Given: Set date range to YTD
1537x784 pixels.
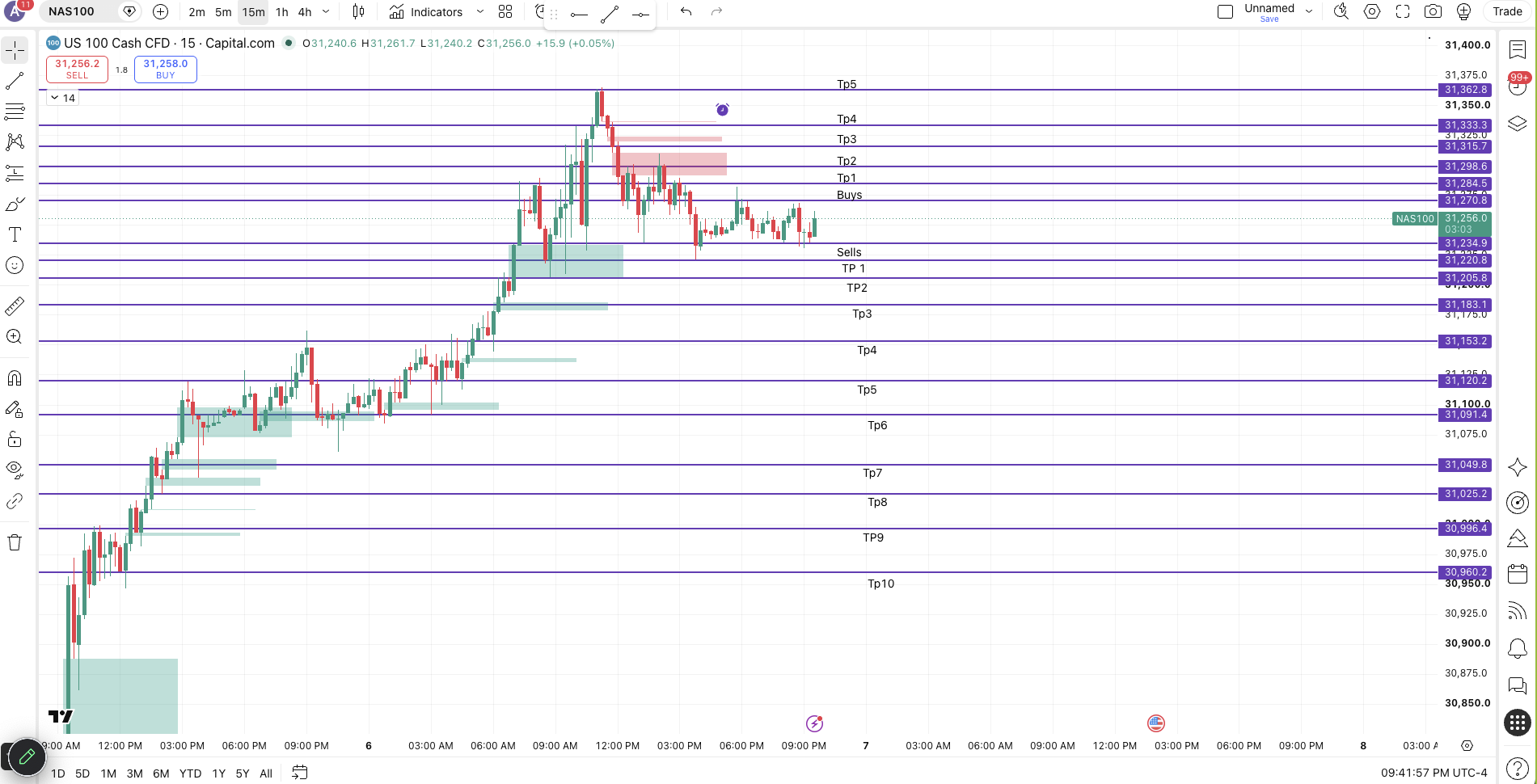Looking at the screenshot, I should point(190,773).
